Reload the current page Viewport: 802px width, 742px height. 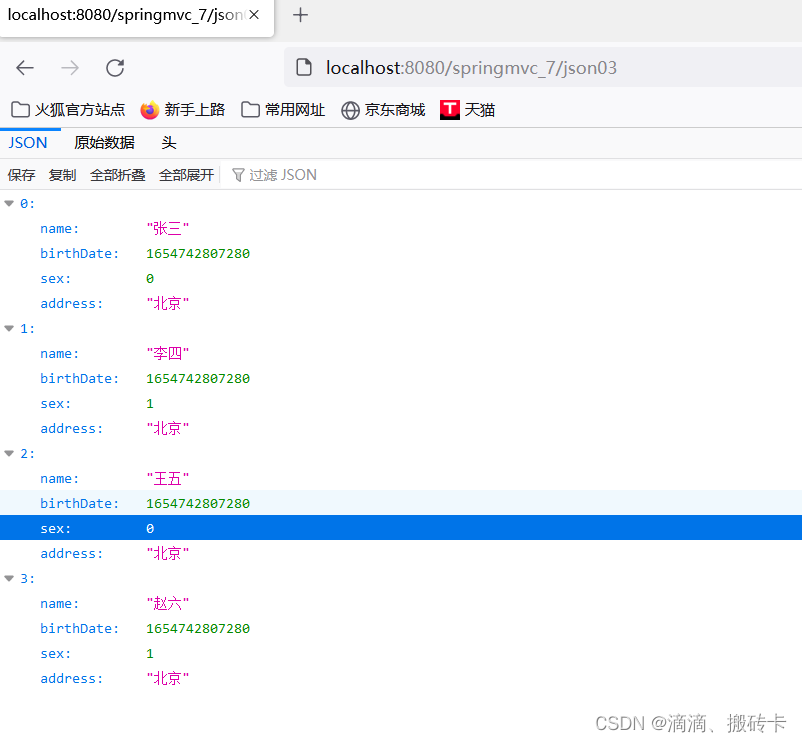tap(113, 67)
